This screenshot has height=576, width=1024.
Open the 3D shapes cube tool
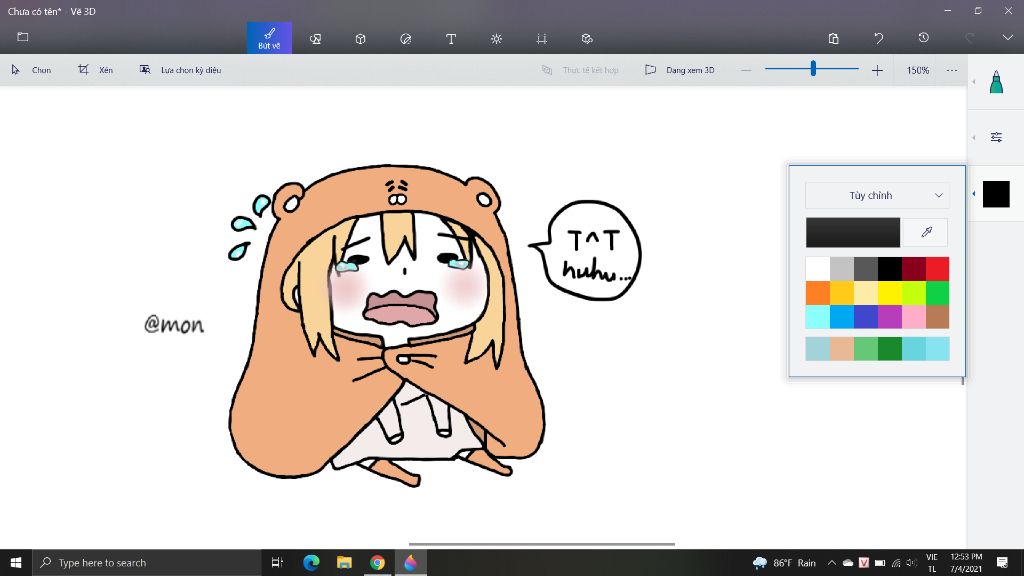pyautogui.click(x=360, y=39)
